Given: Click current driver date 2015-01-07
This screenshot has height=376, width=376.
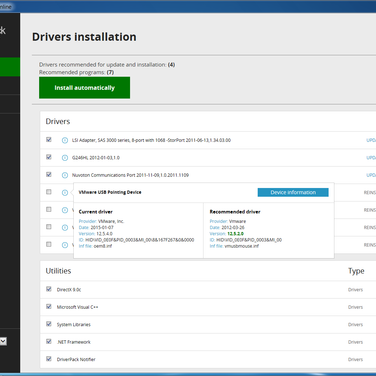Looking at the screenshot, I should [102, 227].
